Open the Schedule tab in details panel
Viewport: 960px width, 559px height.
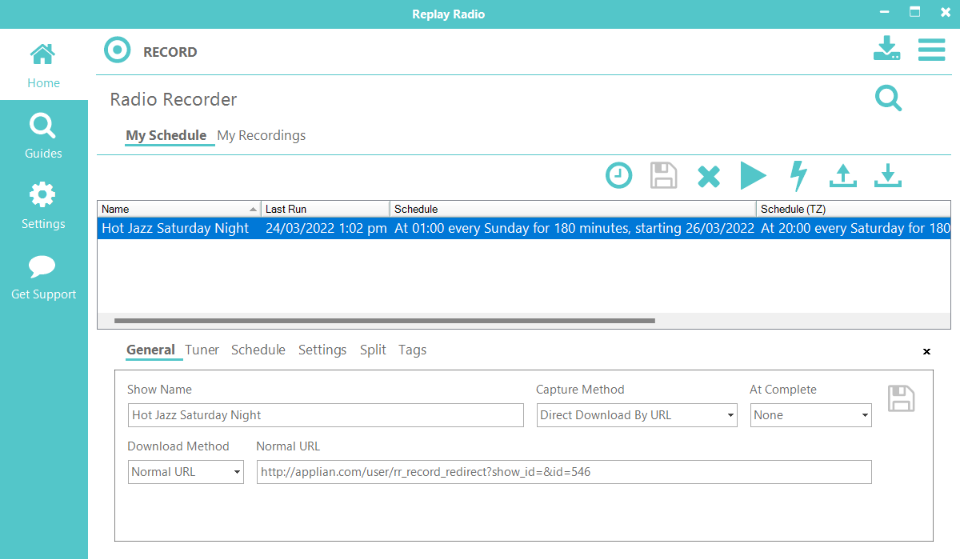point(258,350)
